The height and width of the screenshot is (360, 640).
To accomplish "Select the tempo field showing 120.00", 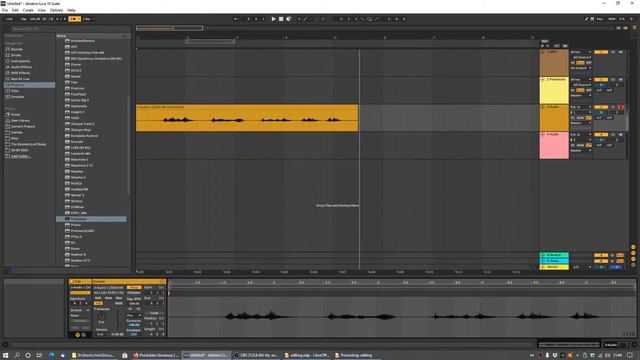I will click(35, 19).
